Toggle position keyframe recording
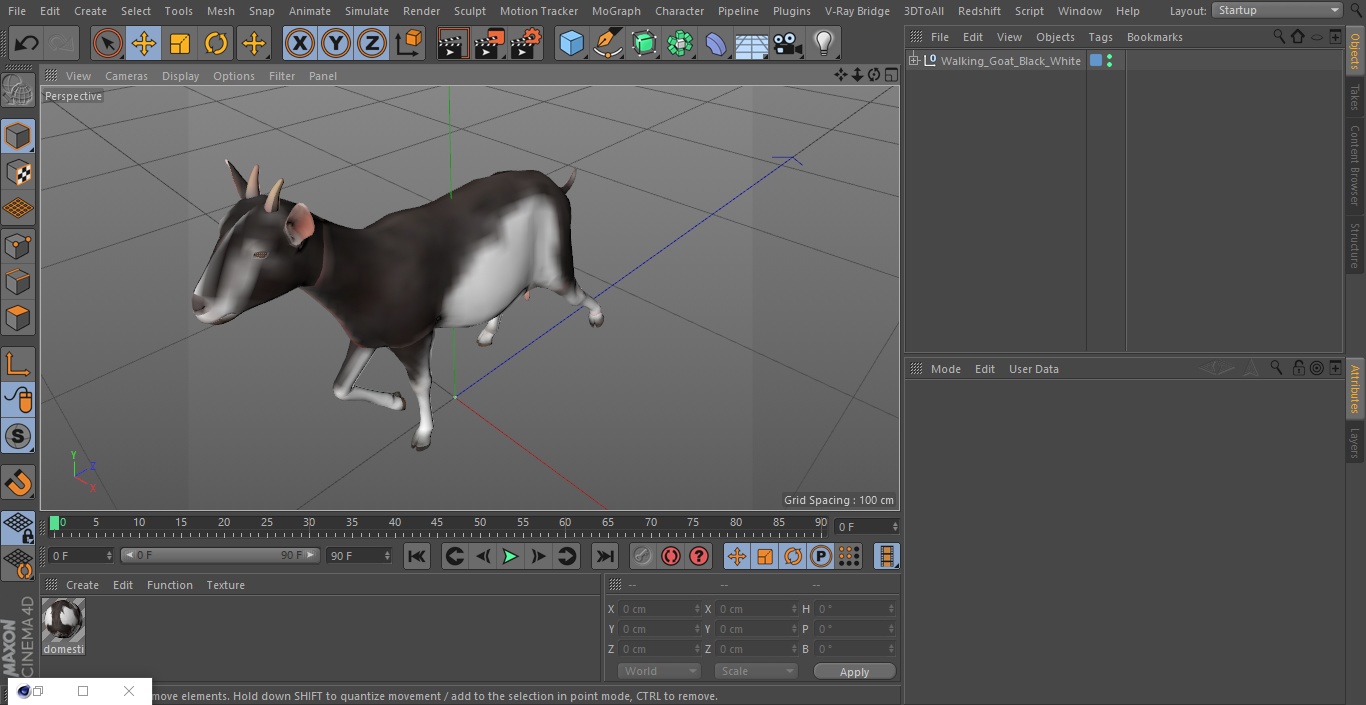Screen dimensions: 1366x705 [737, 556]
